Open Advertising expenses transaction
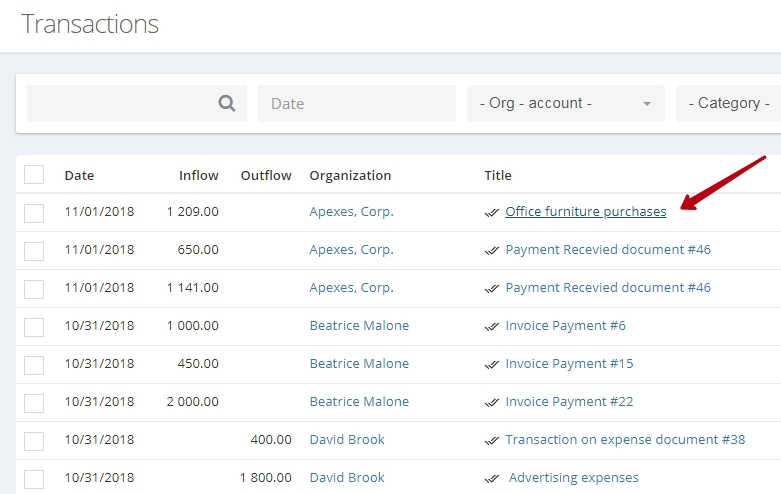781x494 pixels. coord(573,478)
